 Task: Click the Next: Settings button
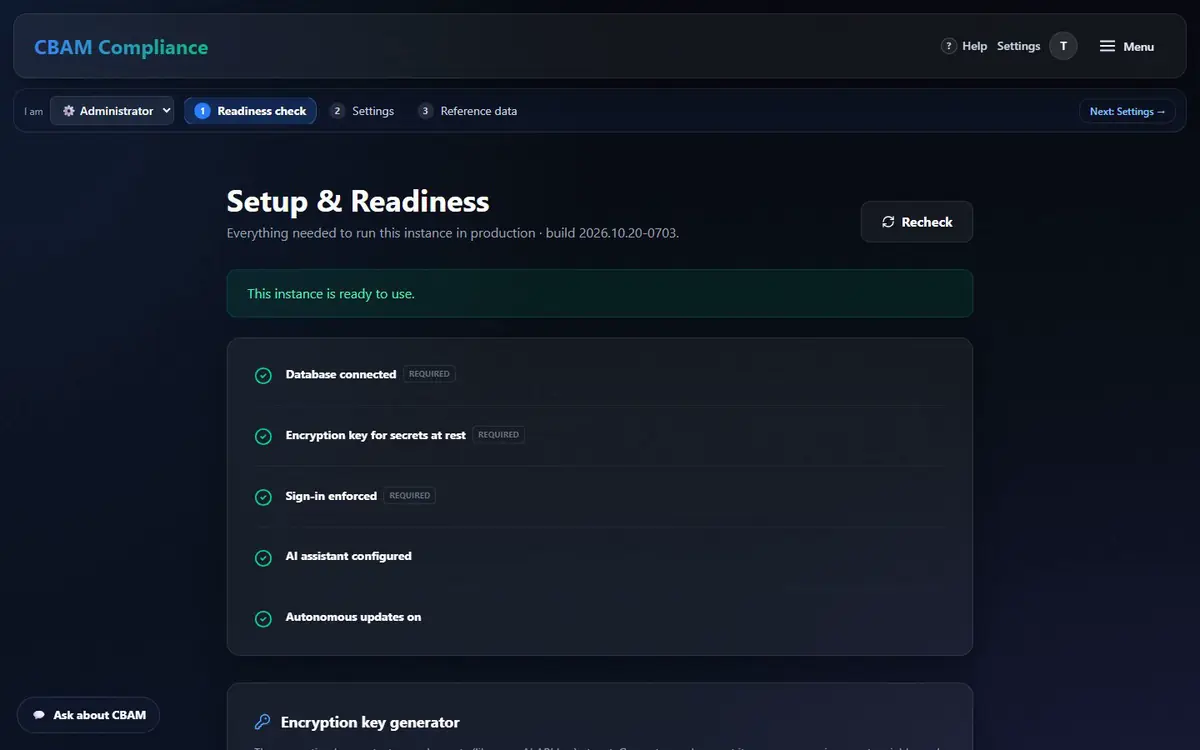pyautogui.click(x=1127, y=111)
